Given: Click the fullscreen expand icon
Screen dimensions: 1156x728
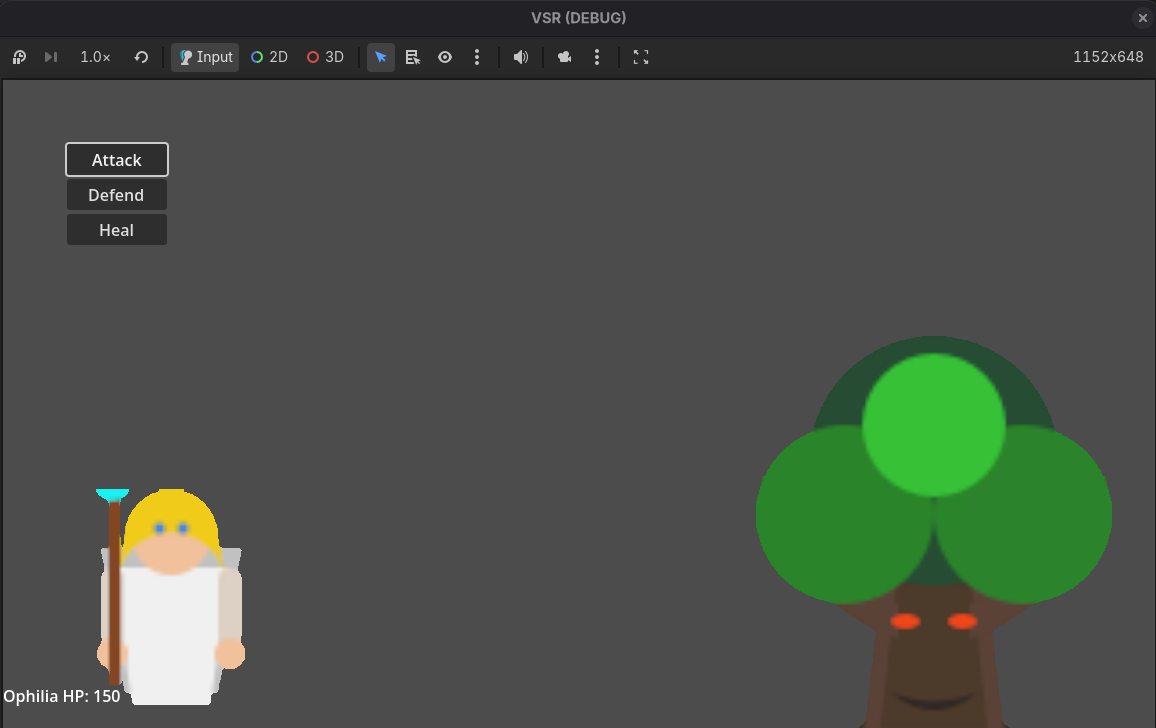Looking at the screenshot, I should (x=641, y=57).
